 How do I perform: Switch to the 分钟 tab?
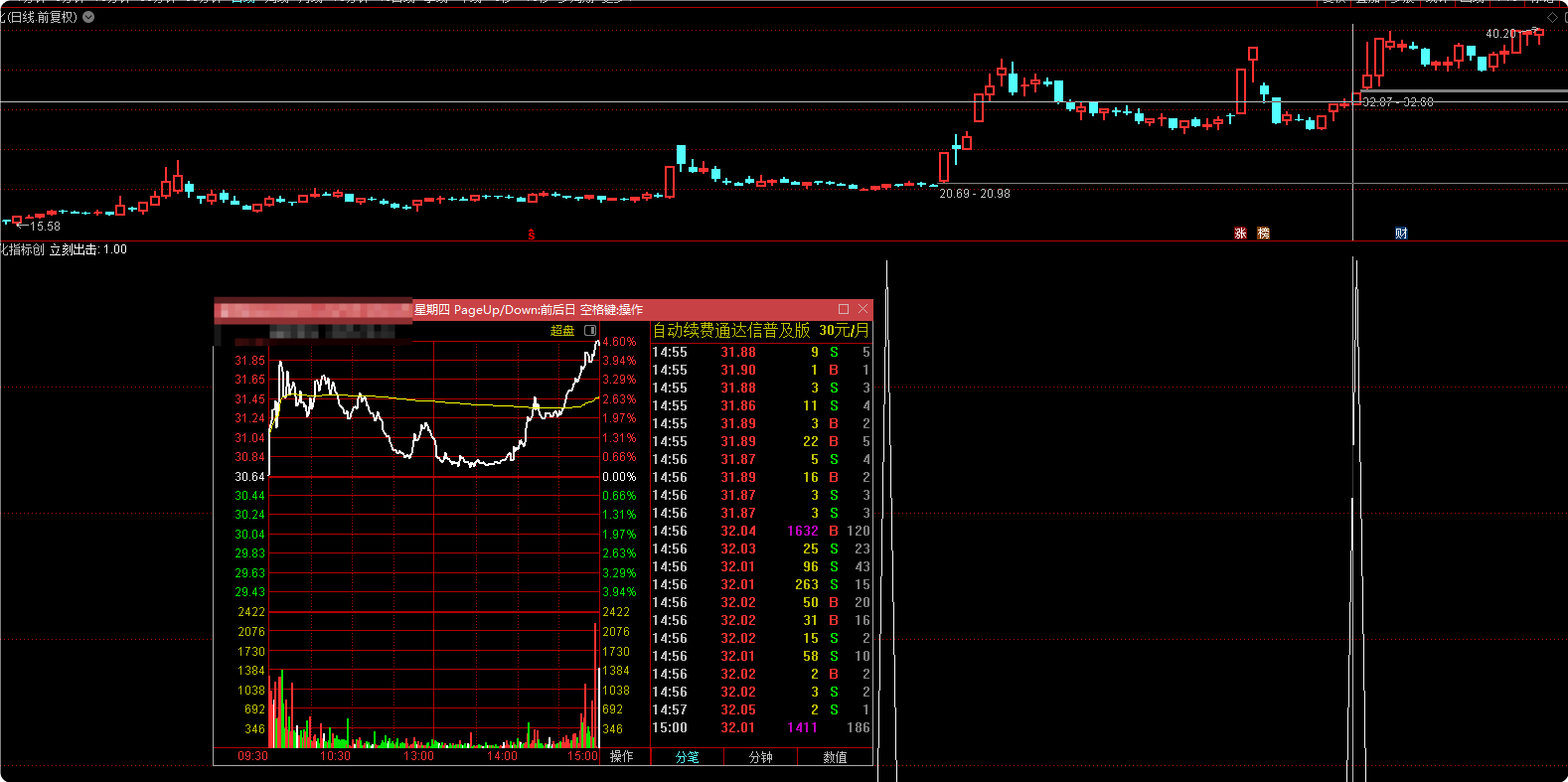coord(761,757)
